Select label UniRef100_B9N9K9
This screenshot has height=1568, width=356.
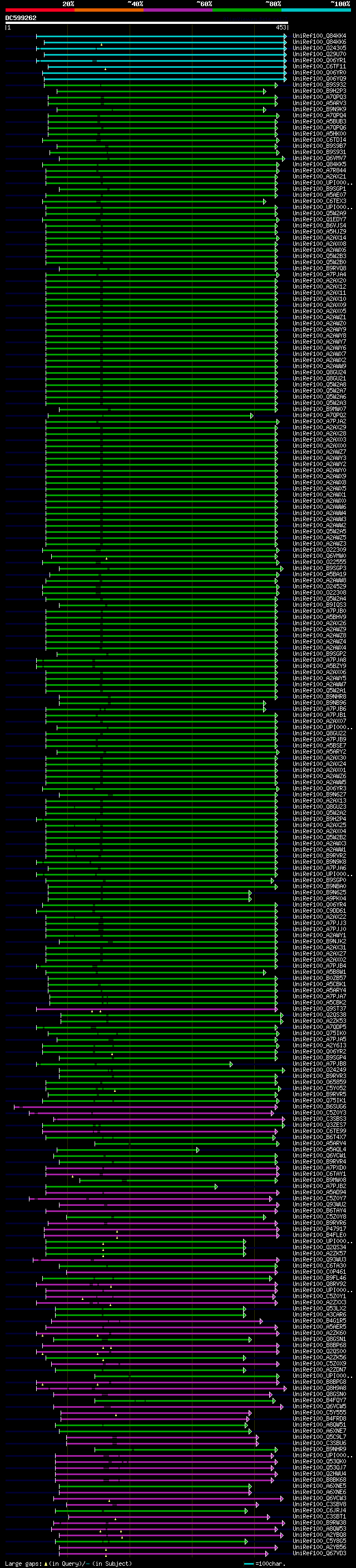319,110
